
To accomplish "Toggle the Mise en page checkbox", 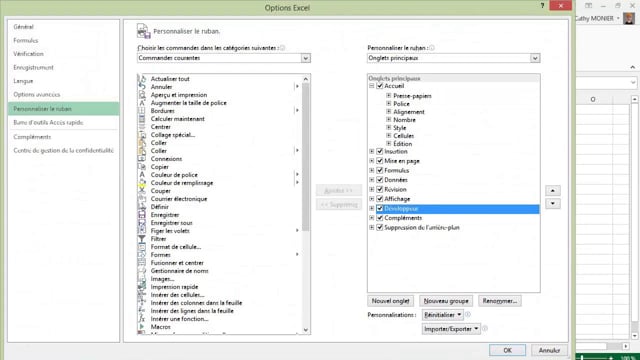I will [380, 161].
